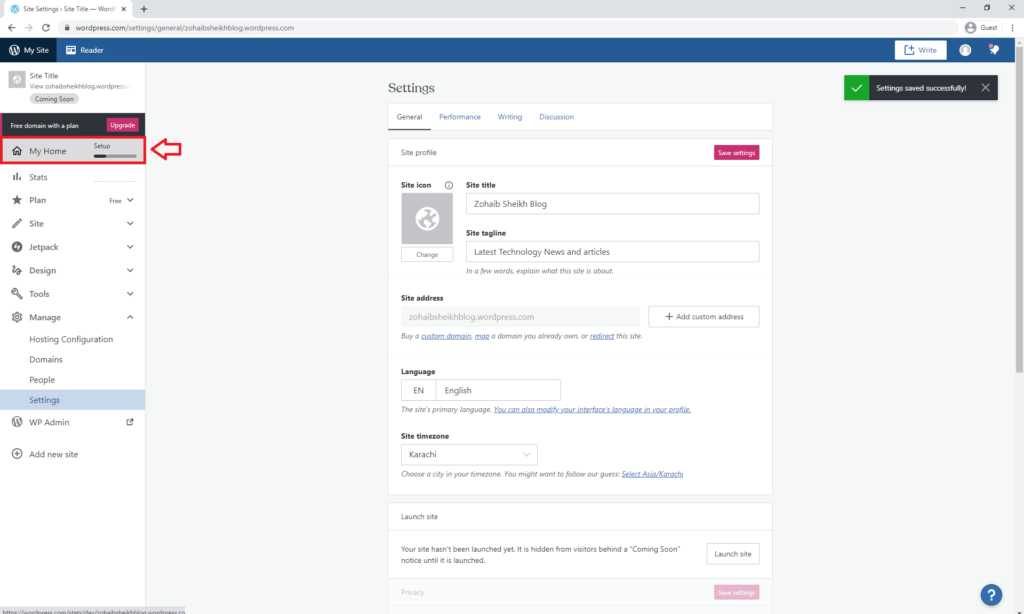Click the browser address bar
The height and width of the screenshot is (614, 1024).
(x=509, y=27)
